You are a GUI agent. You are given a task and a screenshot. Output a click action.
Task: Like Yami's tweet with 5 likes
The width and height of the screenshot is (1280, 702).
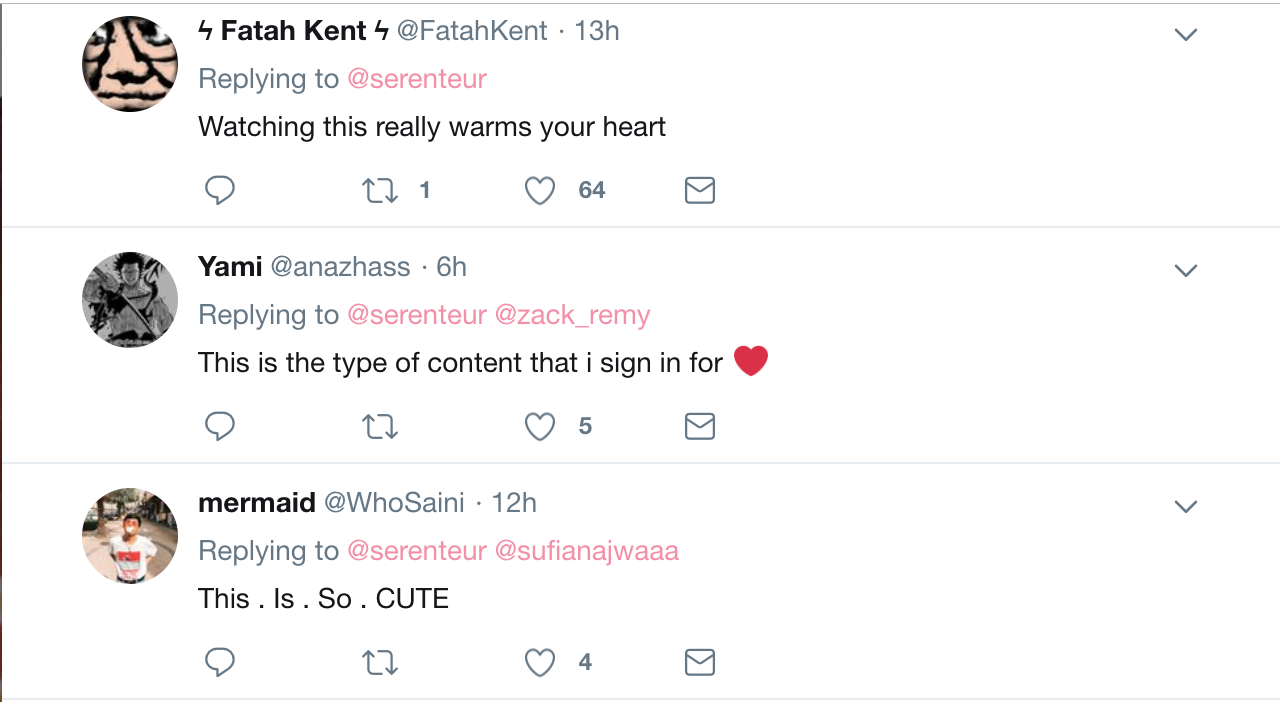[x=540, y=427]
